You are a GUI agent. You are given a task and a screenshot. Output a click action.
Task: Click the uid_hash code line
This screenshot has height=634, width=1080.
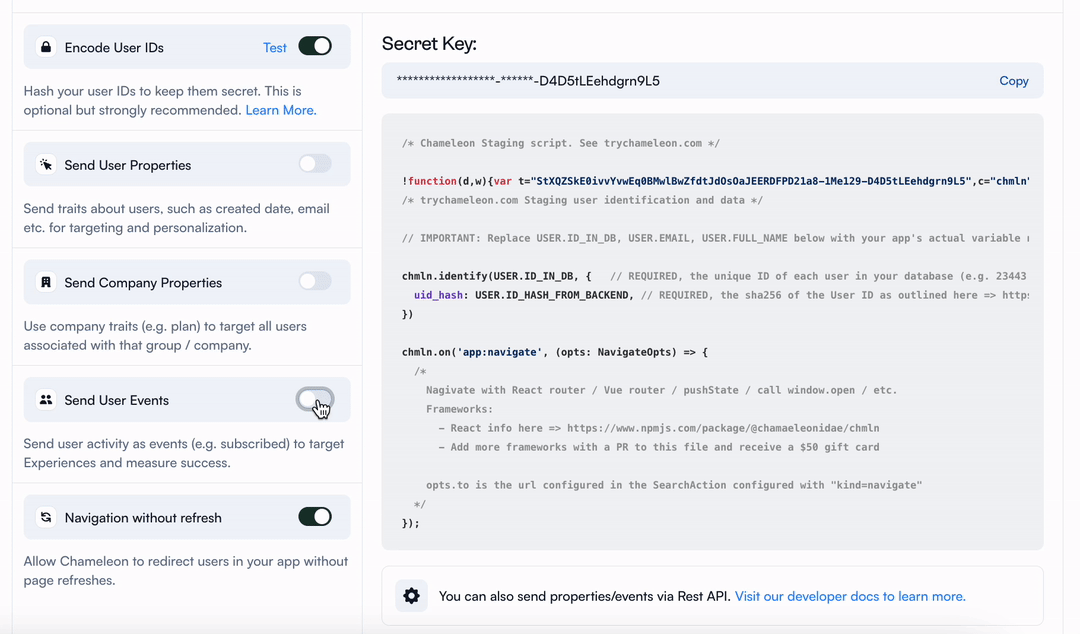click(721, 295)
